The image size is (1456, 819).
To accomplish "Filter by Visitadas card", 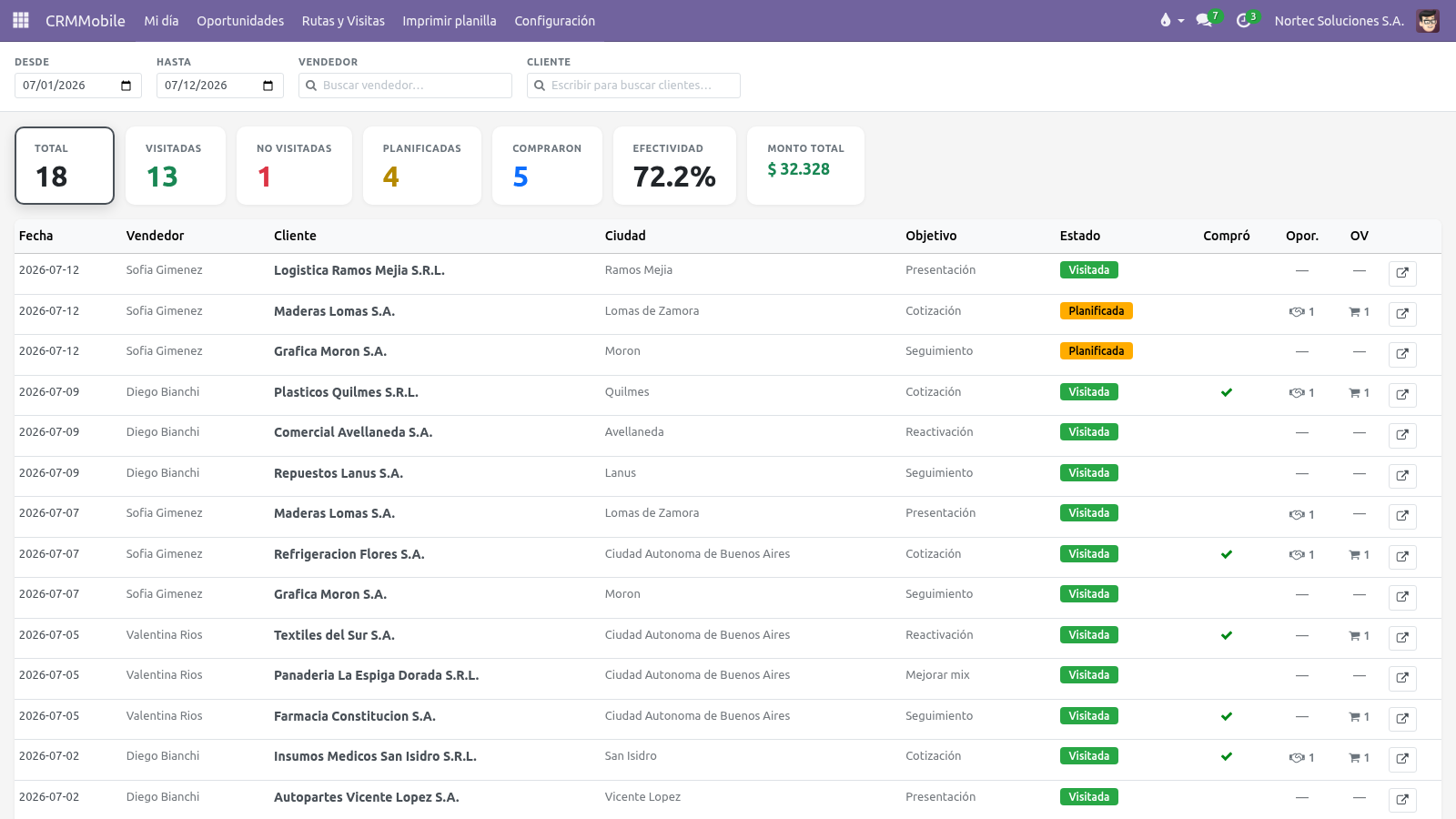I will click(176, 166).
